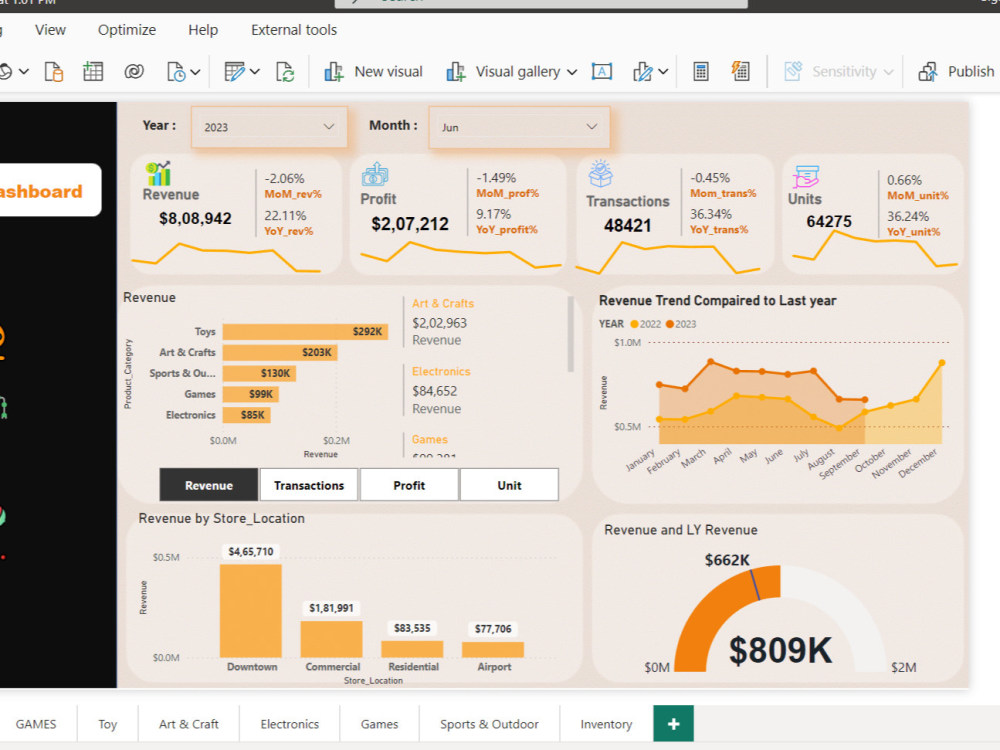Expand the OneLake data hub dropdown arrow
Image resolution: width=1000 pixels, height=750 pixels.
[24, 72]
